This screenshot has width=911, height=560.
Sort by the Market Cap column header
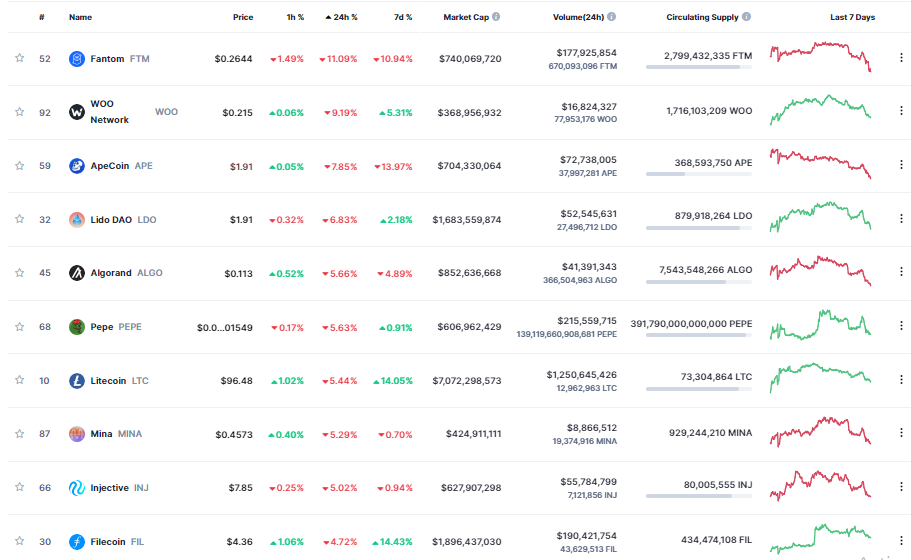point(466,17)
